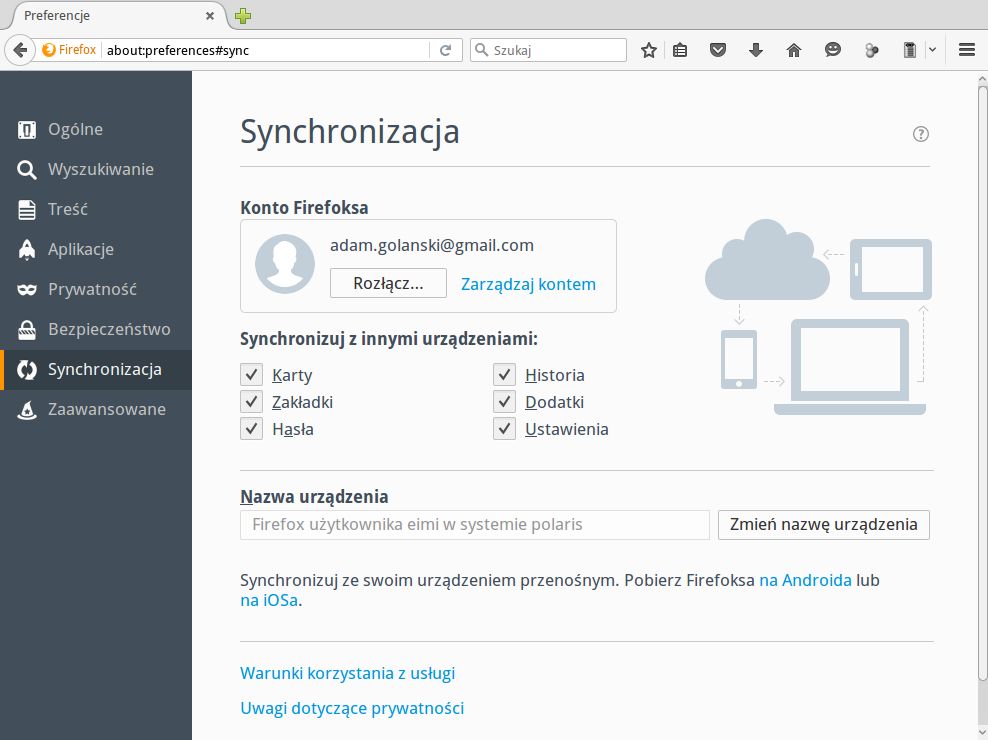Open the Wyszukiwanie preferences section
This screenshot has width=988, height=740.
coord(96,169)
